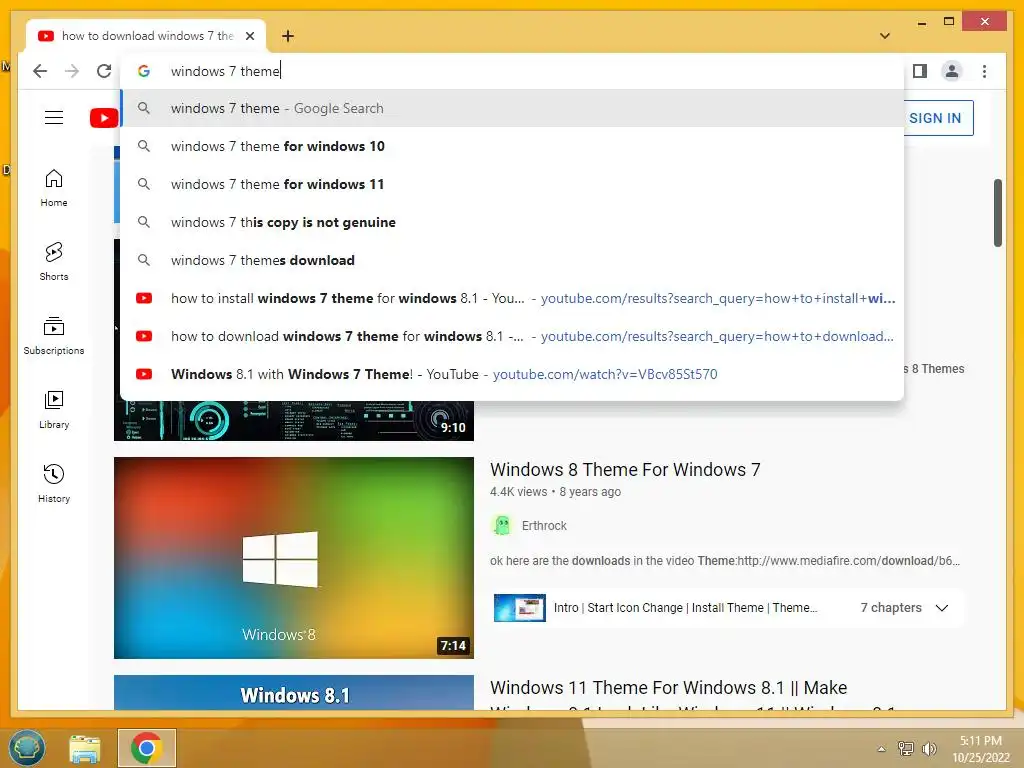Show hidden tray icons arrow
Screen dimensions: 1024x768
(881, 749)
